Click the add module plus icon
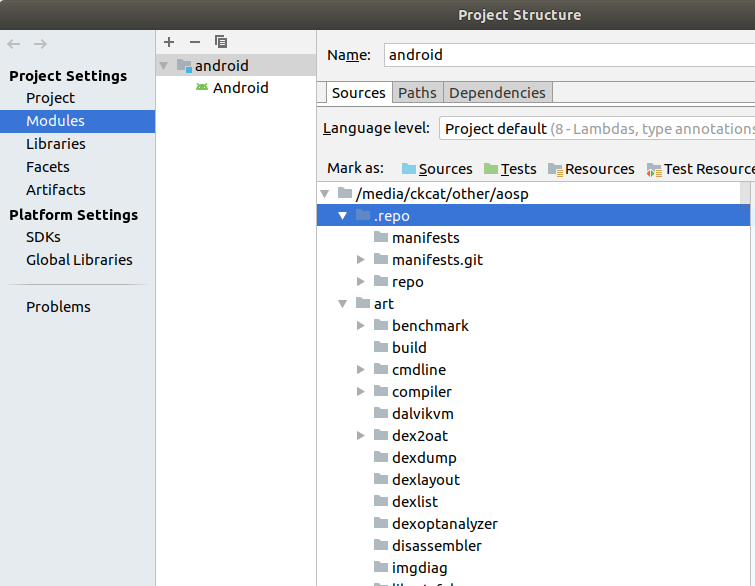 169,42
